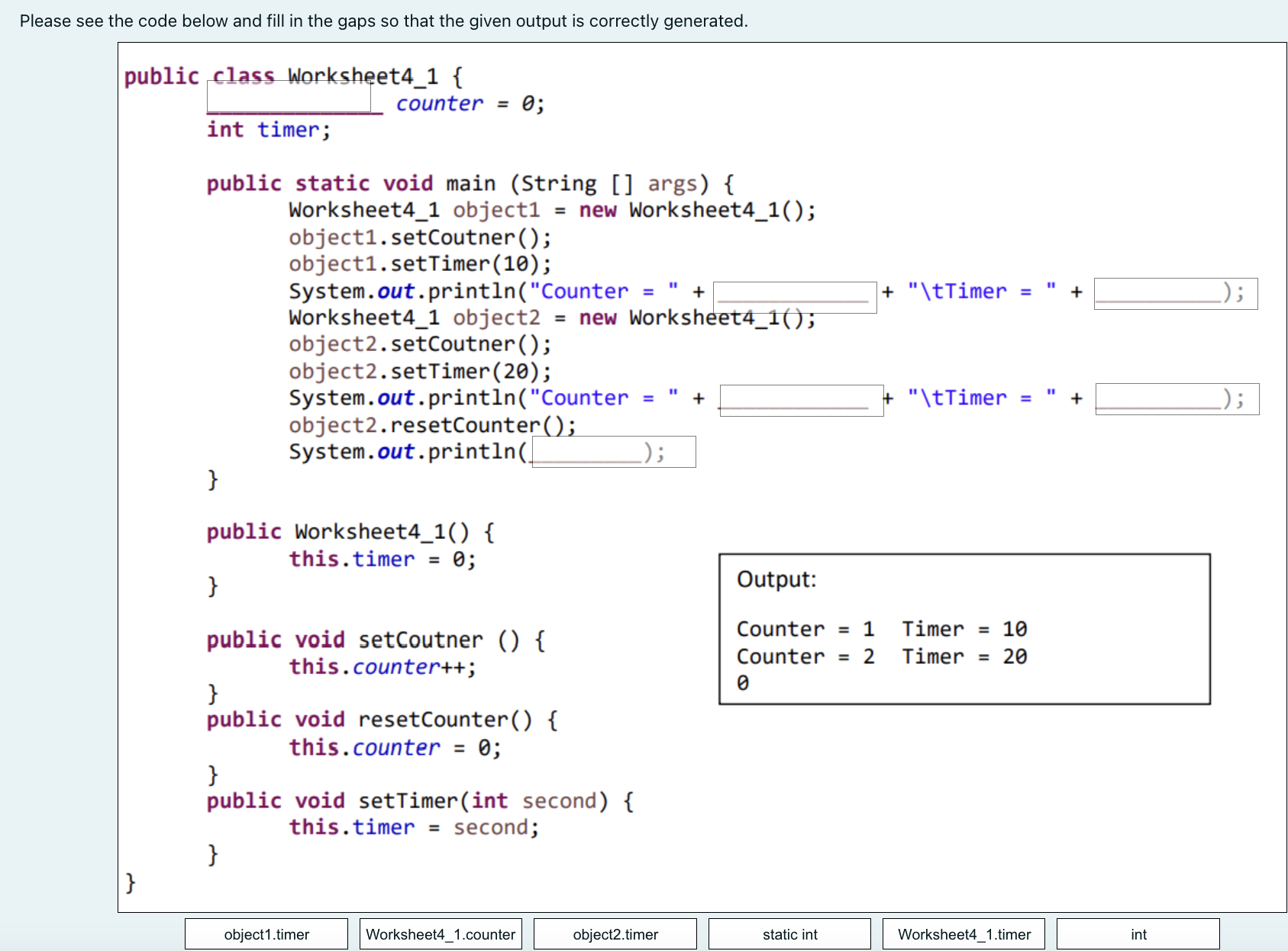Select Counter gap in println after object1.setTimer(10)

coord(795,297)
